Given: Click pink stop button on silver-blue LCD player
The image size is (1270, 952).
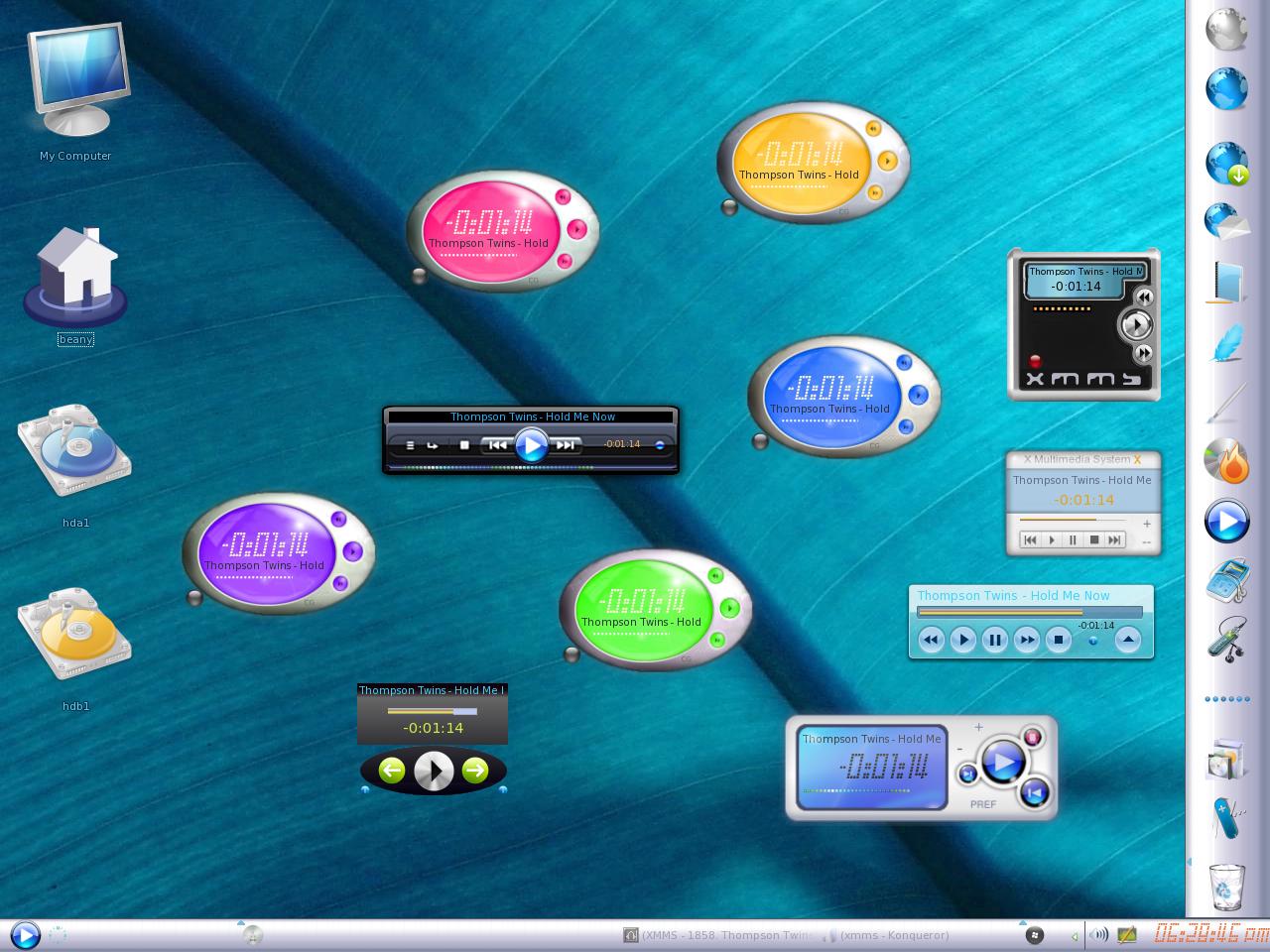Looking at the screenshot, I should coord(1032,737).
